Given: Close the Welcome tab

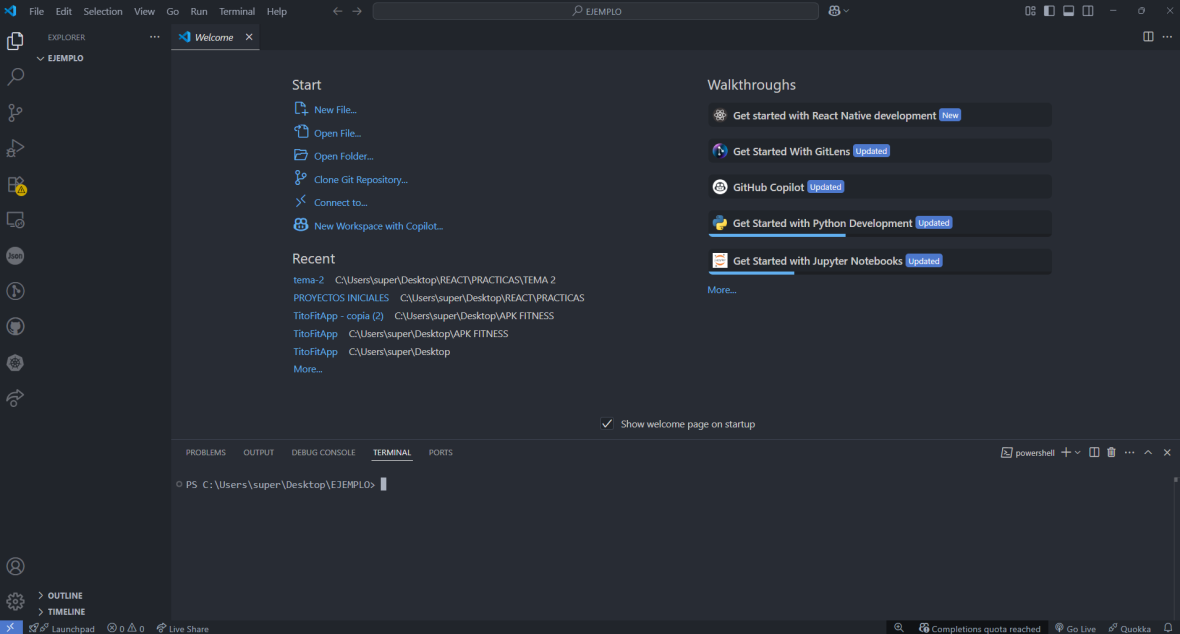Looking at the screenshot, I should point(249,37).
